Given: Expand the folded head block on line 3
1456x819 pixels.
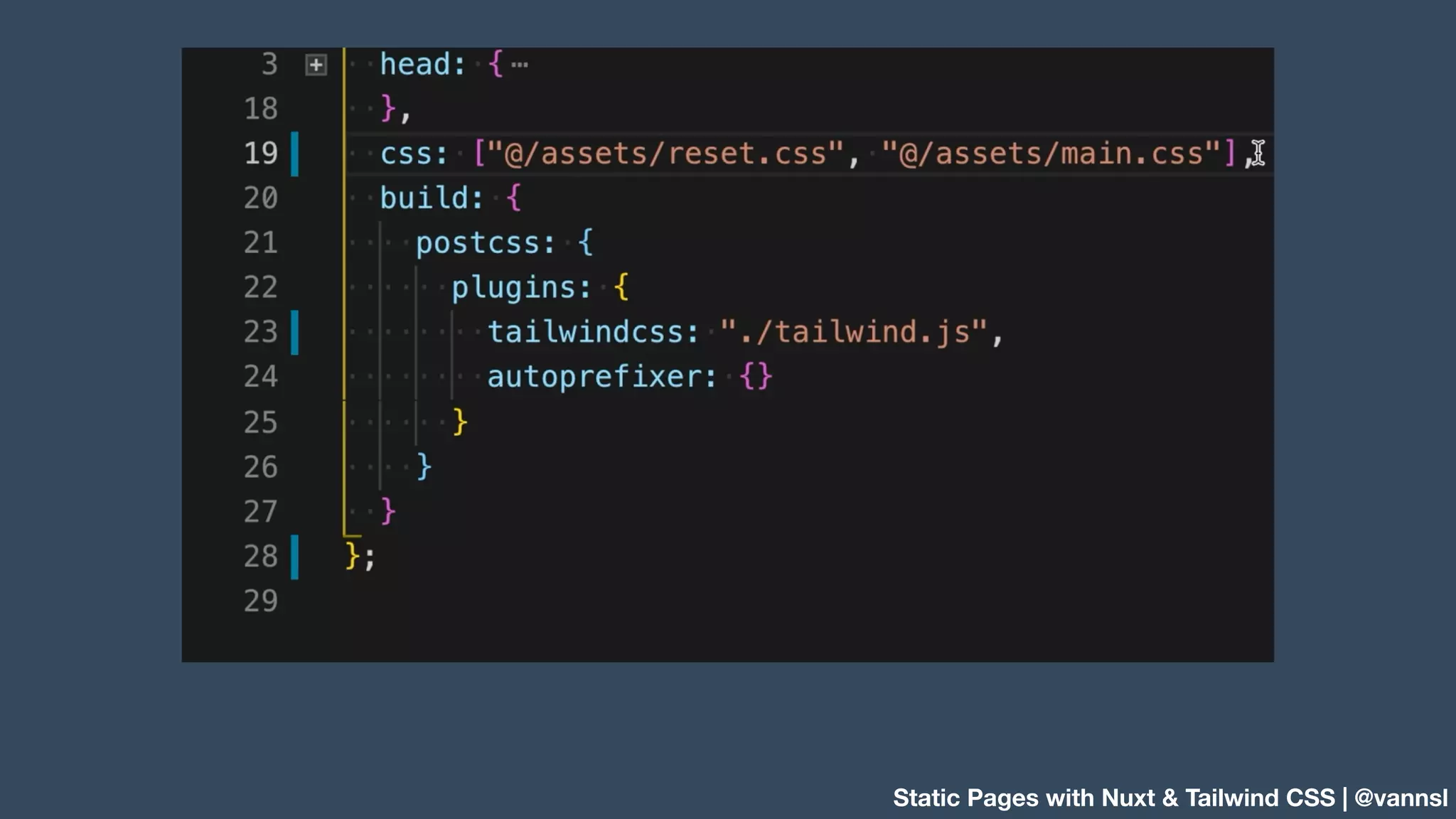Looking at the screenshot, I should tap(316, 65).
